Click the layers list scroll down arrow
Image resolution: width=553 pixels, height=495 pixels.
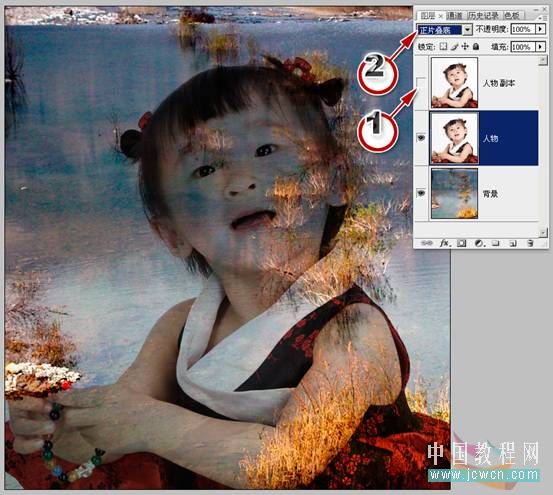[543, 232]
